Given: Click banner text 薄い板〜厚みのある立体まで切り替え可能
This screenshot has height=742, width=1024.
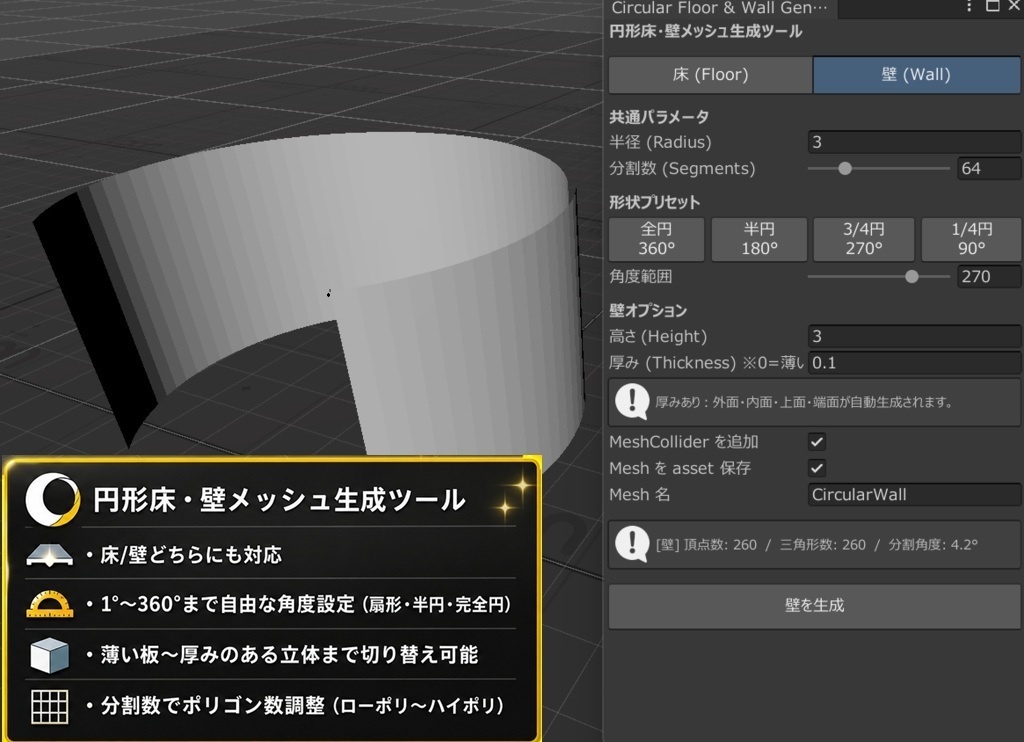Looking at the screenshot, I should 289,654.
